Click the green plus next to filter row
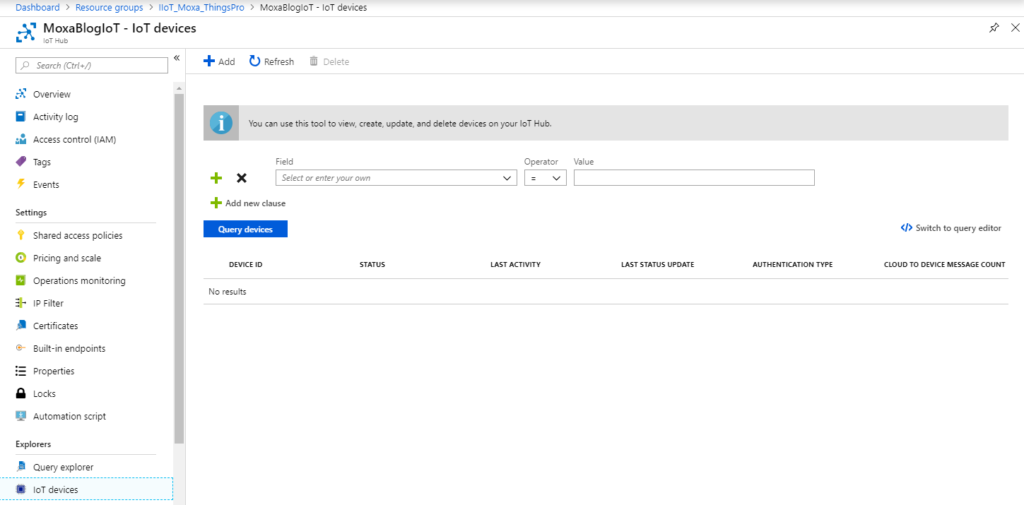The image size is (1024, 505). point(216,178)
